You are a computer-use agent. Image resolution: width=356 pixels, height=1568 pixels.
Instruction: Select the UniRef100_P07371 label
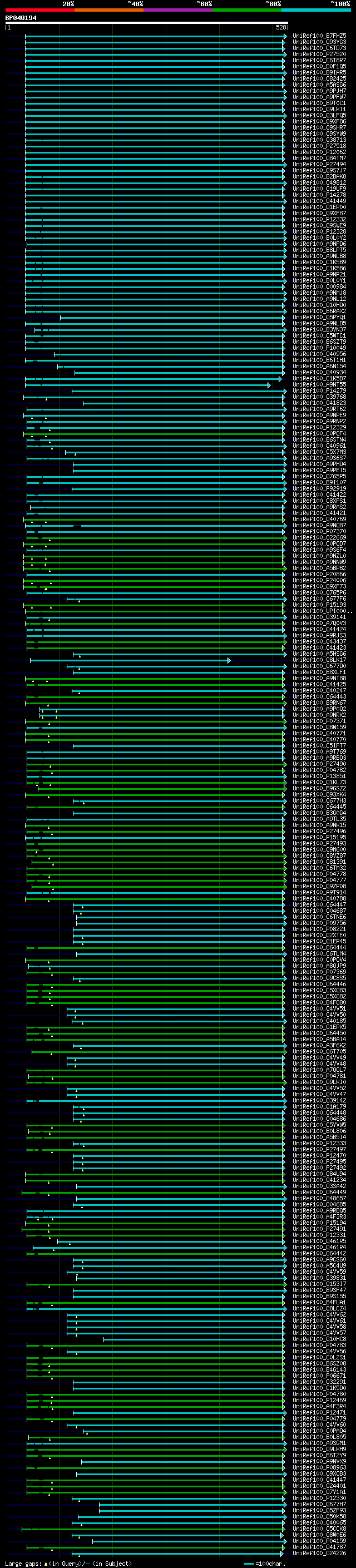[x=319, y=721]
